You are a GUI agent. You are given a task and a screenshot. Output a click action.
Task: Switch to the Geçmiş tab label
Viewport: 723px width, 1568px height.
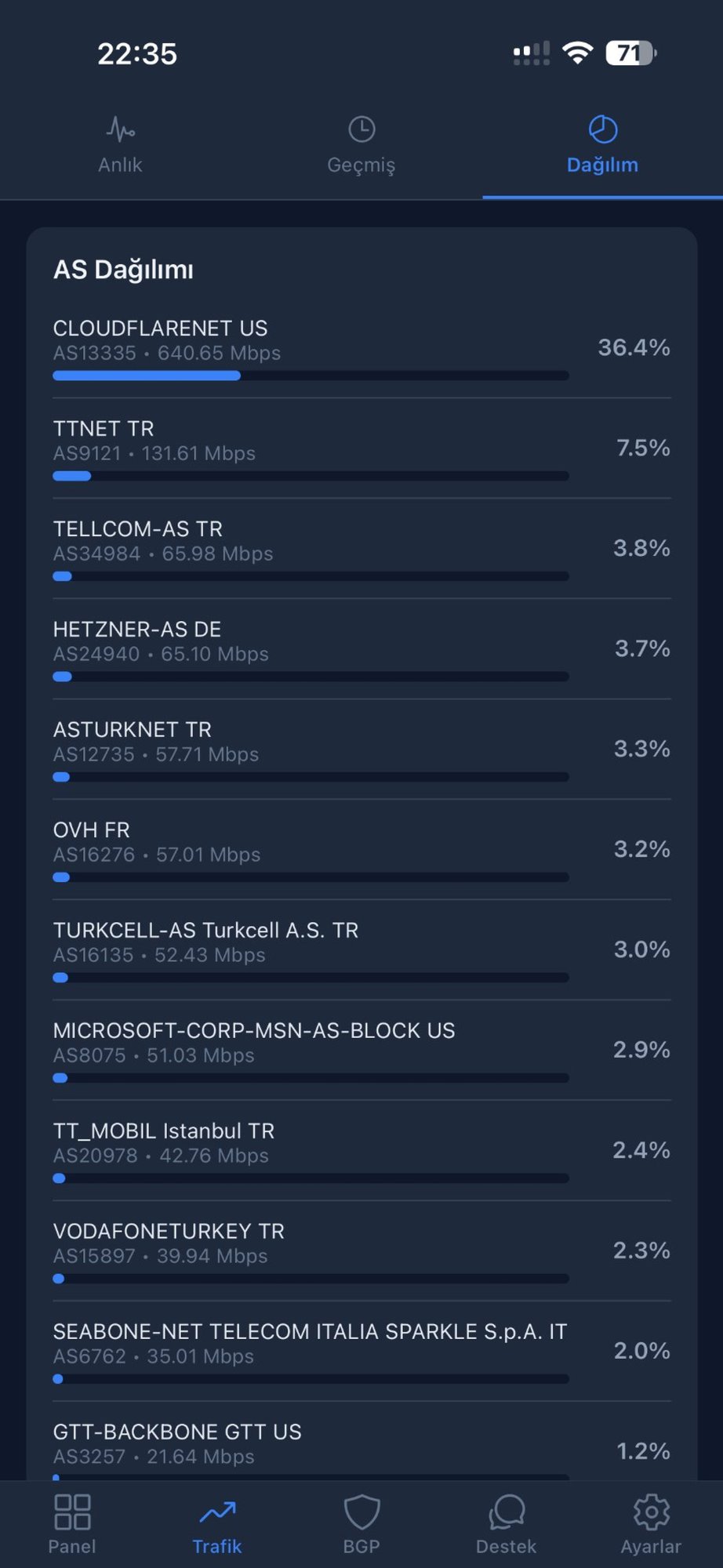click(361, 165)
